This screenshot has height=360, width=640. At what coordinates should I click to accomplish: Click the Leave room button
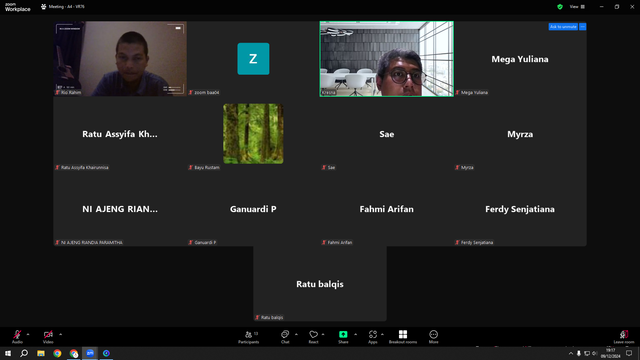(624, 337)
